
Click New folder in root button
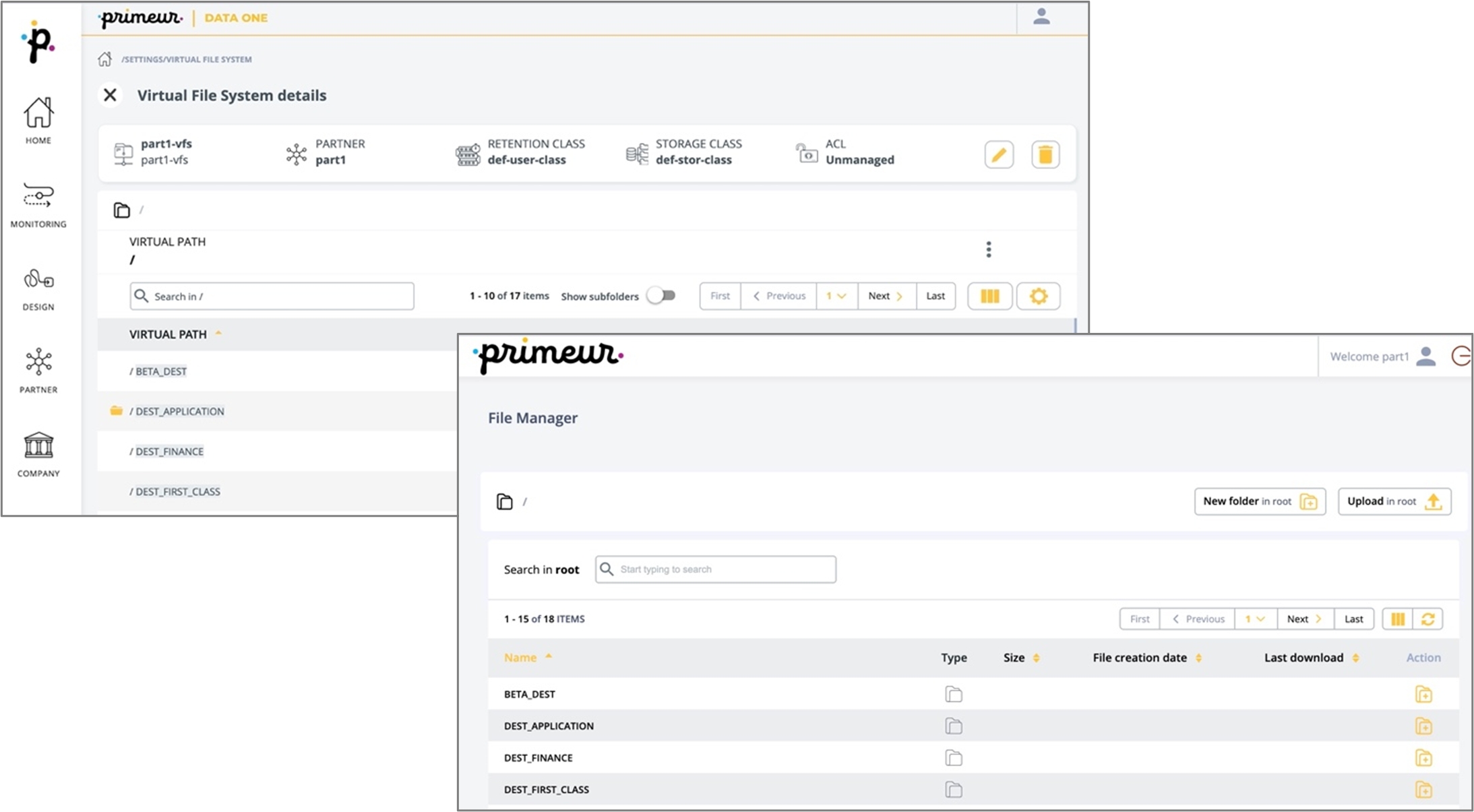tap(1259, 501)
